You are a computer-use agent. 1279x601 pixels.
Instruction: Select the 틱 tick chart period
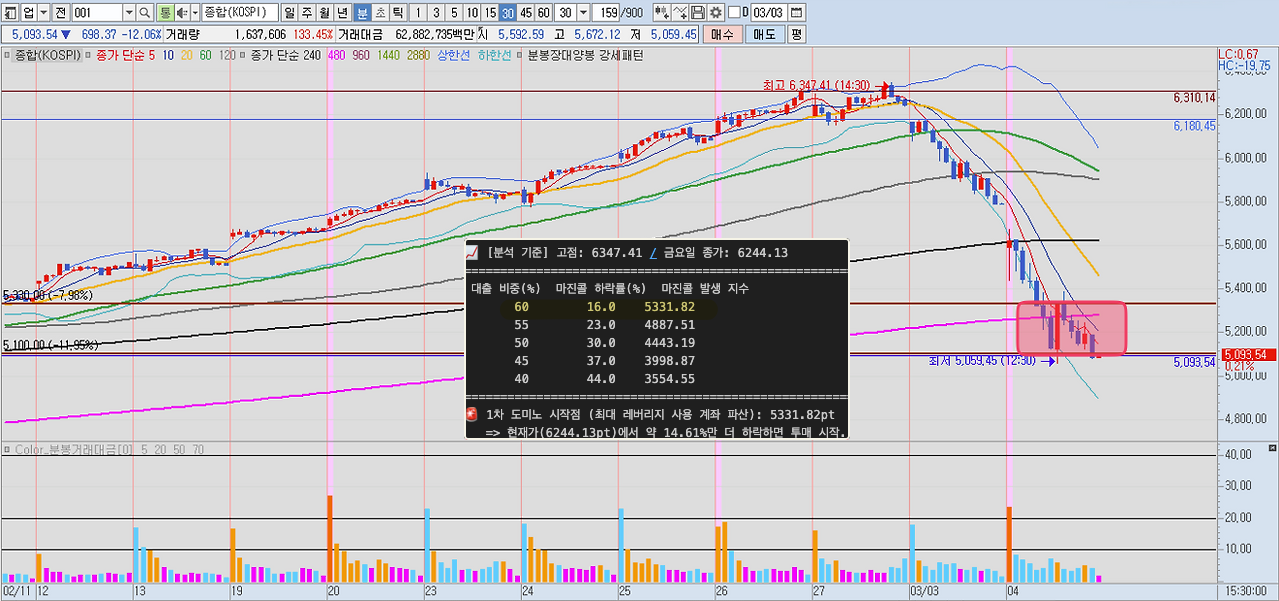pos(398,13)
